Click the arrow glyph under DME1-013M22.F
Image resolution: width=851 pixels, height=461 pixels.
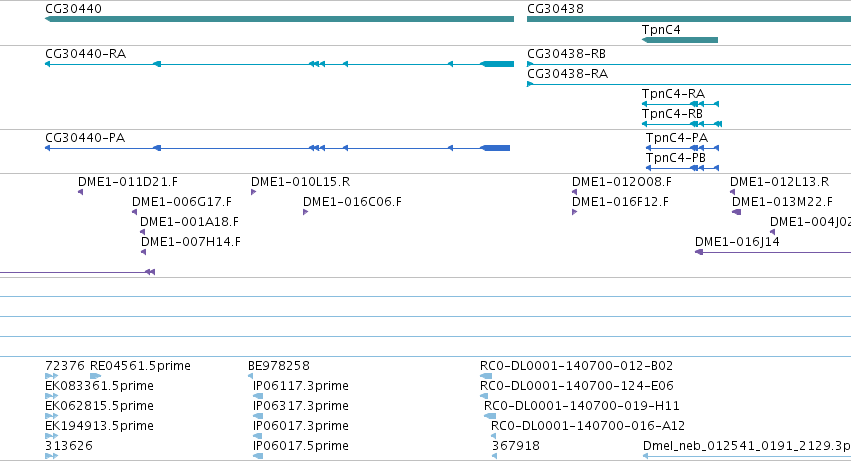coord(736,212)
